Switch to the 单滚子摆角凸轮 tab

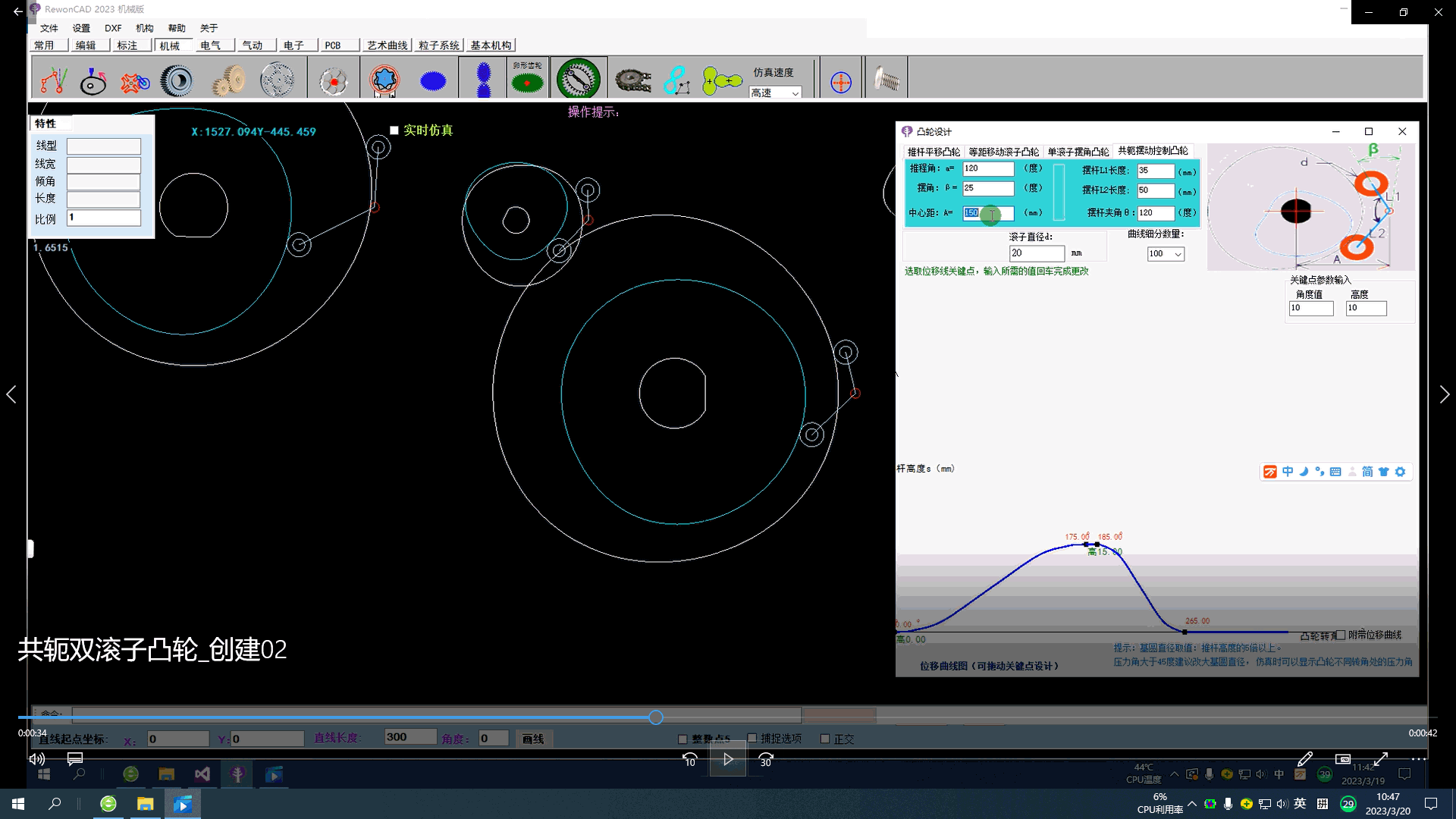click(x=1078, y=152)
